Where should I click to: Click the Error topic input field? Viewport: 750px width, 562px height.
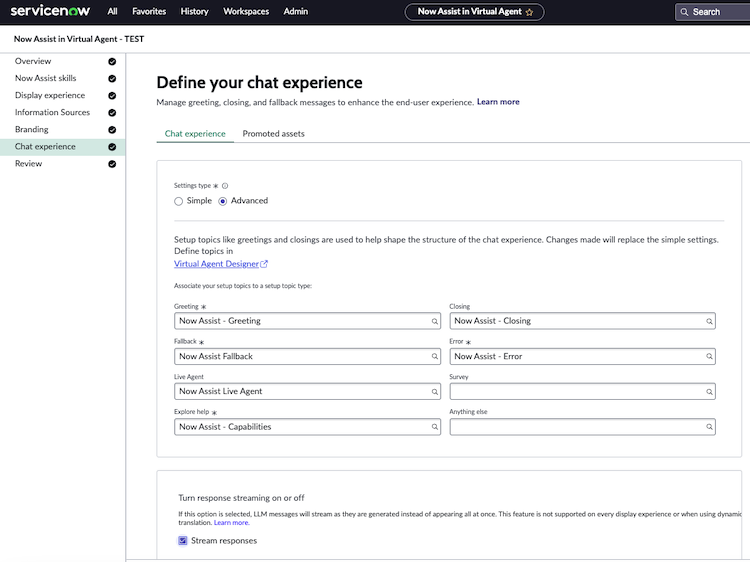coord(582,356)
